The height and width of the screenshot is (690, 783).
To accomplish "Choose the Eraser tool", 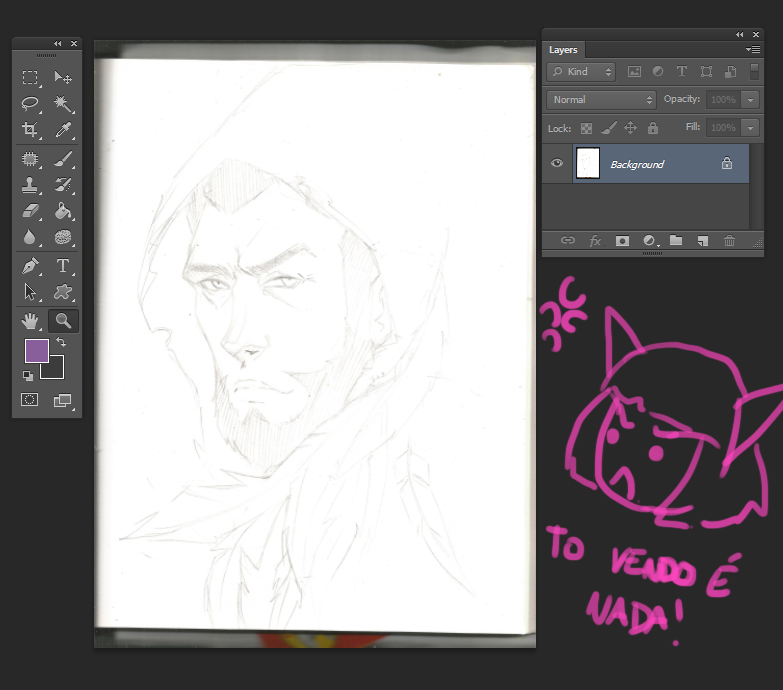I will (30, 211).
